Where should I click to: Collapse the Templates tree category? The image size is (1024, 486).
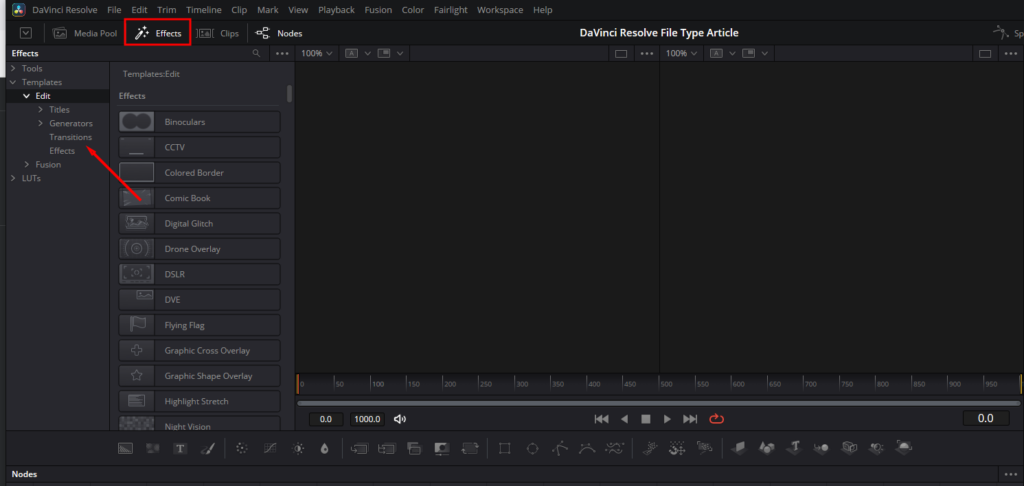(13, 82)
